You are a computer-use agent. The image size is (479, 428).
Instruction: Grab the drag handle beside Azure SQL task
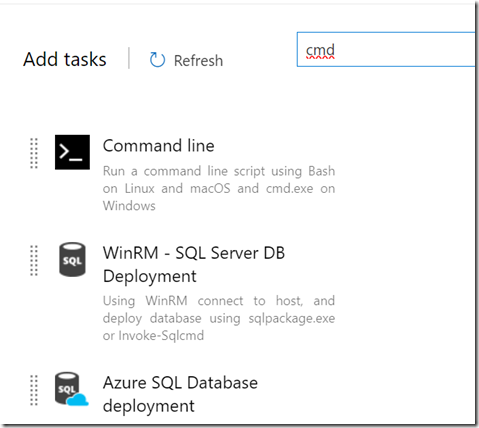(34, 390)
